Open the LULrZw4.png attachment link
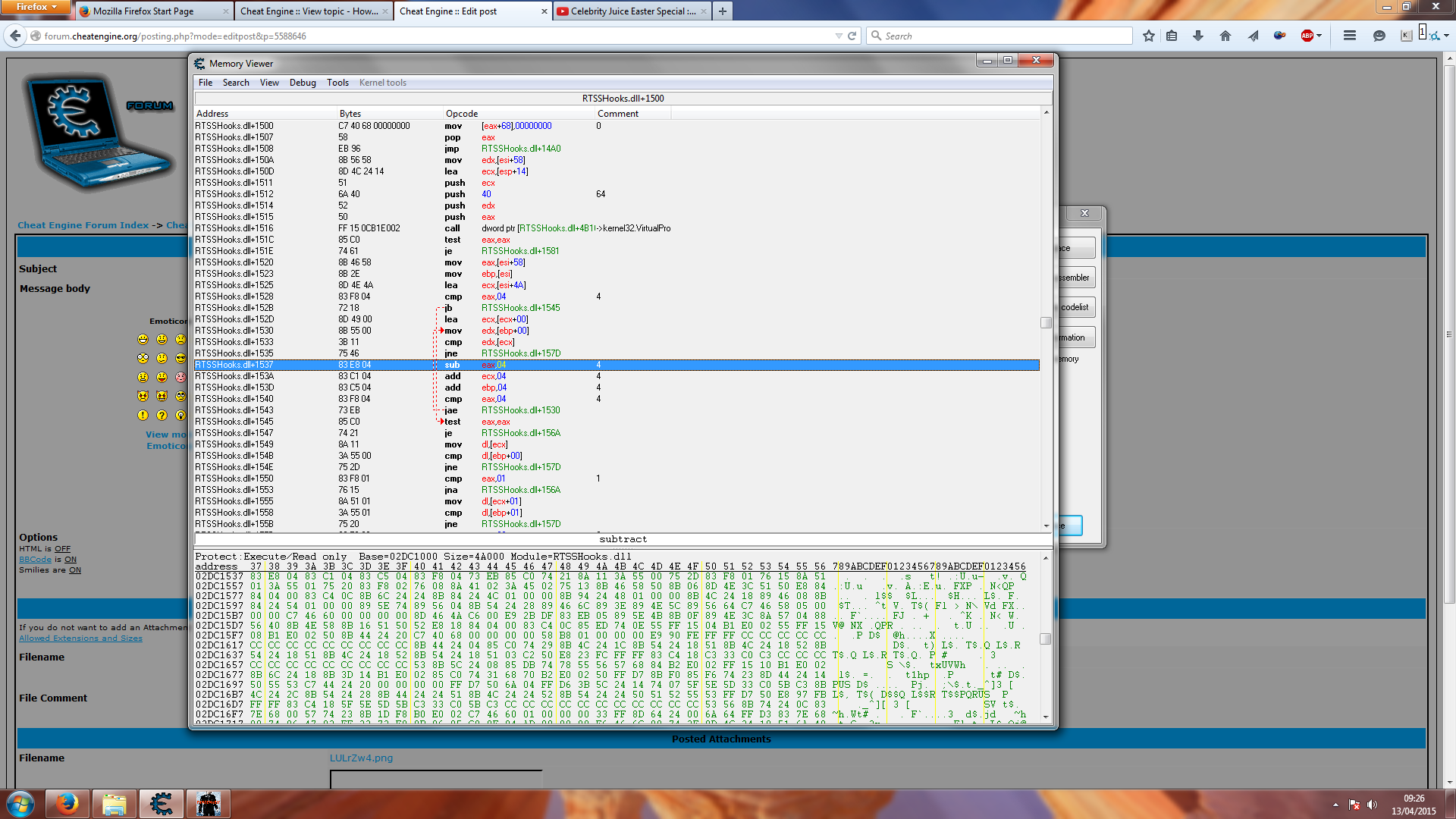1456x819 pixels. [x=361, y=758]
